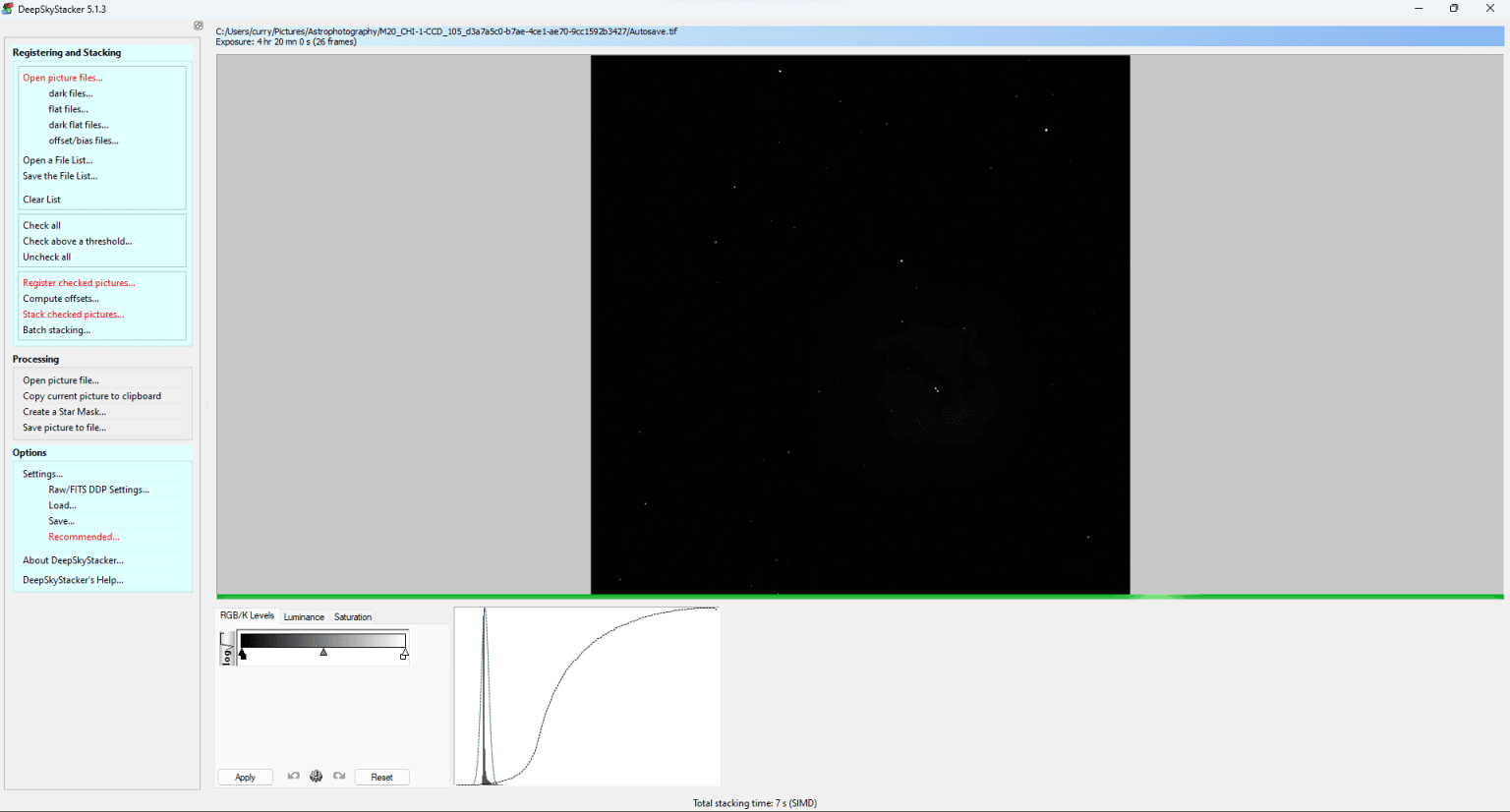Click the panel auto-hide icon above the sidebar
Screen dimensions: 1510x812
198,26
